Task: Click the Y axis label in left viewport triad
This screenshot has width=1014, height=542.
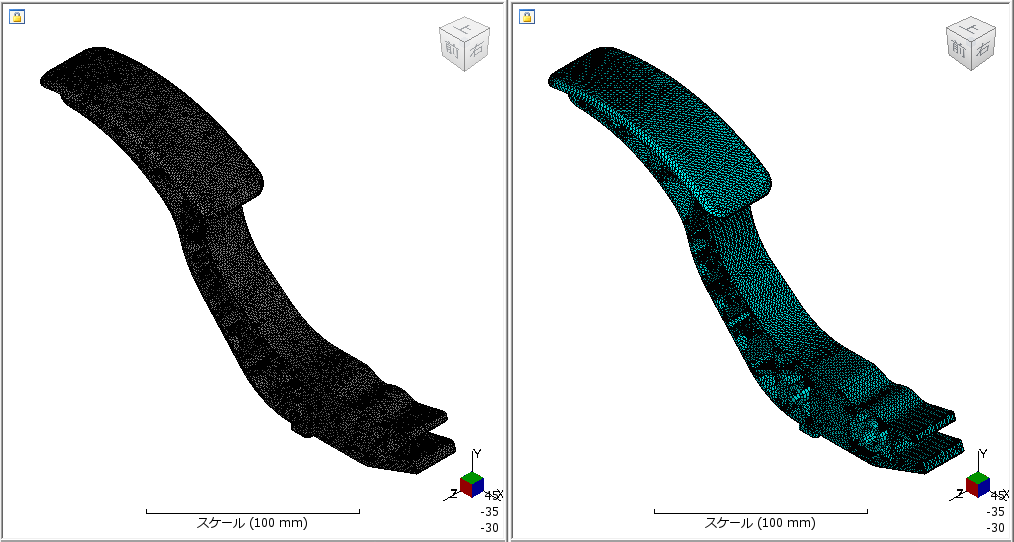Action: pos(477,454)
